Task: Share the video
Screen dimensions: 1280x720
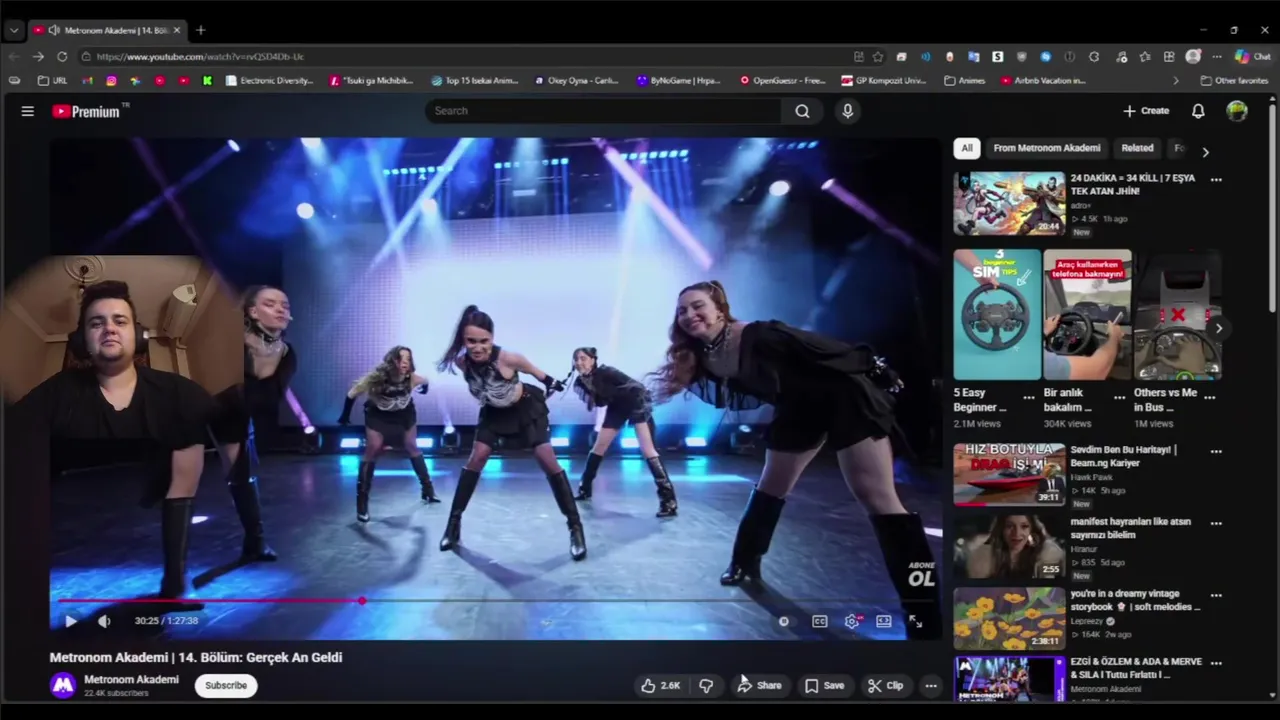Action: 759,685
